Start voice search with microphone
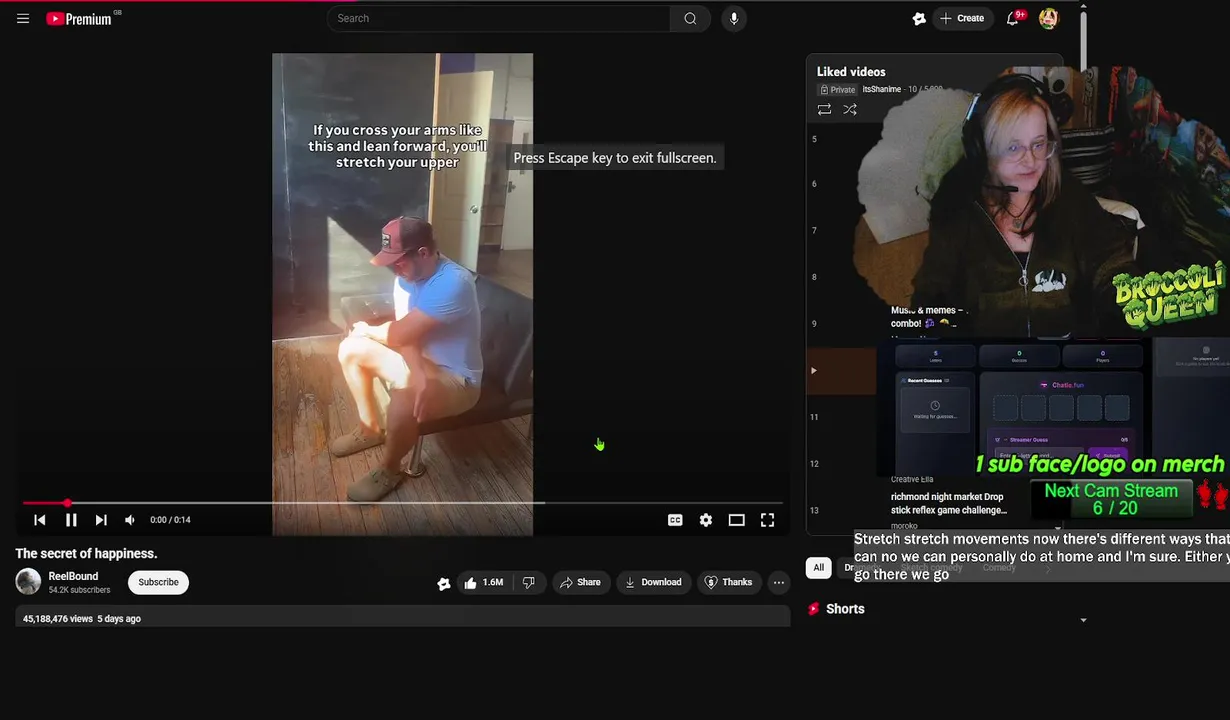Image resolution: width=1230 pixels, height=720 pixels. (x=733, y=18)
